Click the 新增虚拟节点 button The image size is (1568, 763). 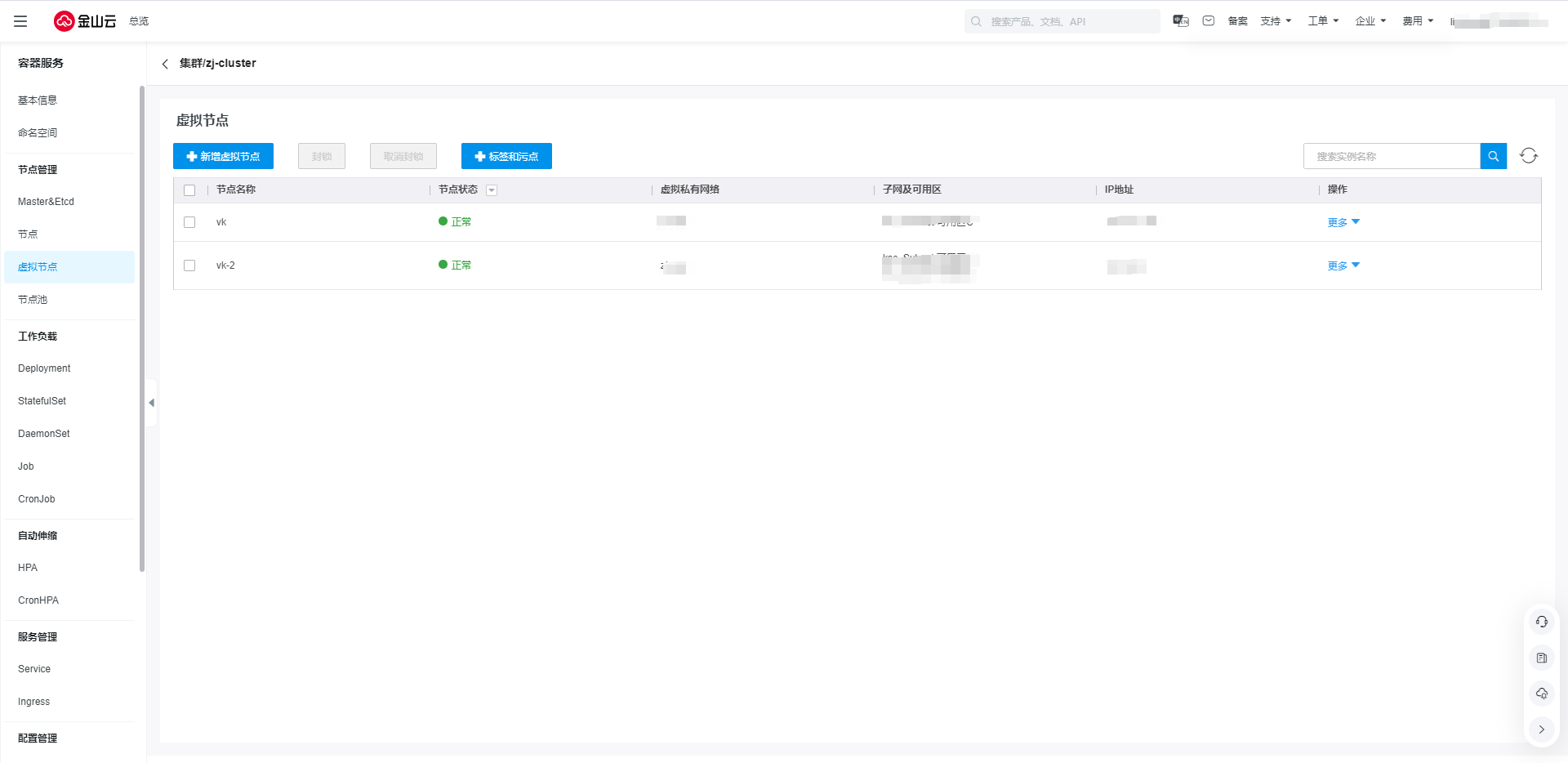tap(223, 156)
